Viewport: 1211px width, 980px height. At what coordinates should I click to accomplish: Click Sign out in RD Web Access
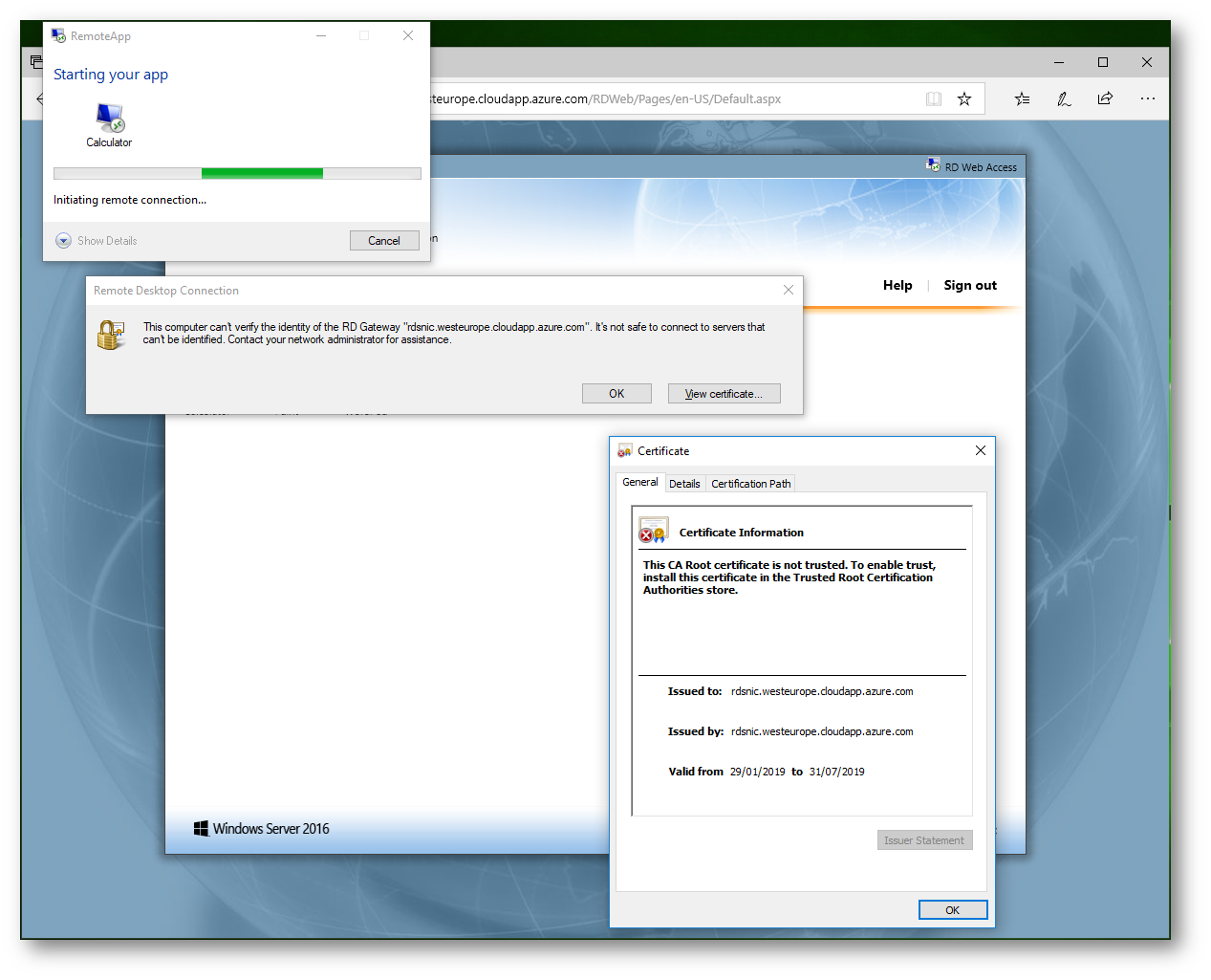pyautogui.click(x=970, y=285)
